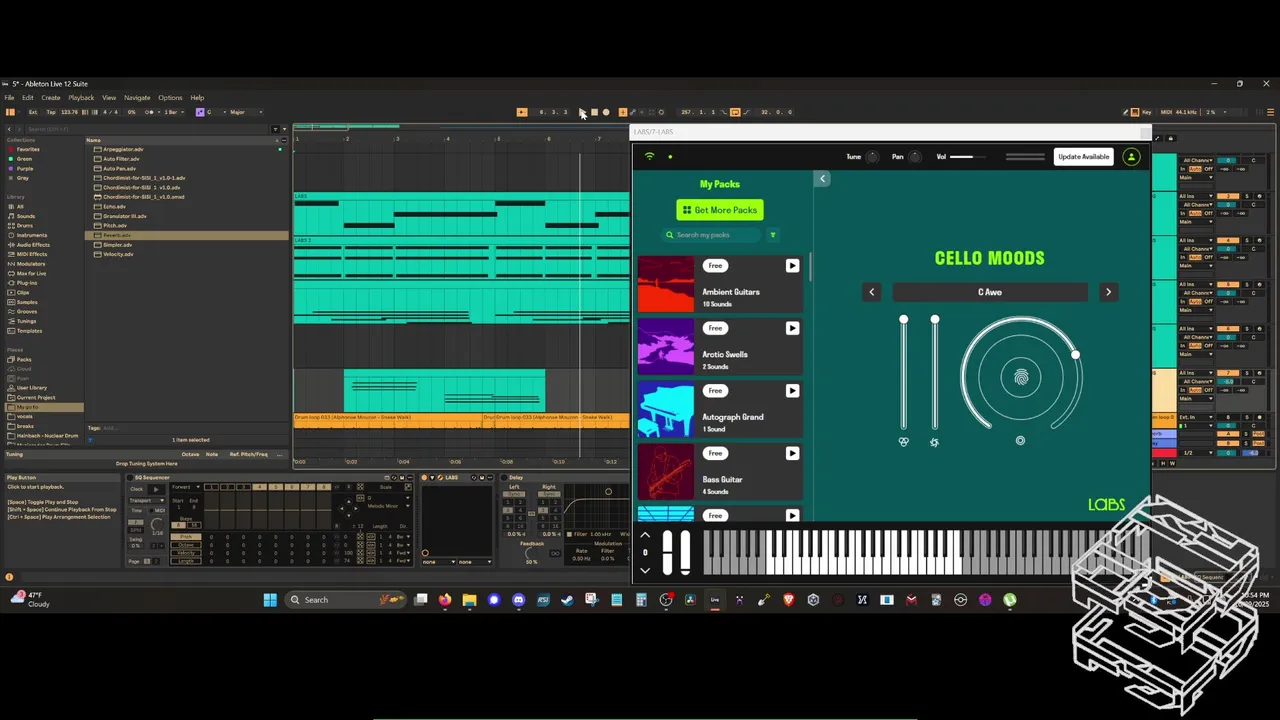1280x720 pixels.
Task: Select Instruments in the browser library
Action: [31, 235]
